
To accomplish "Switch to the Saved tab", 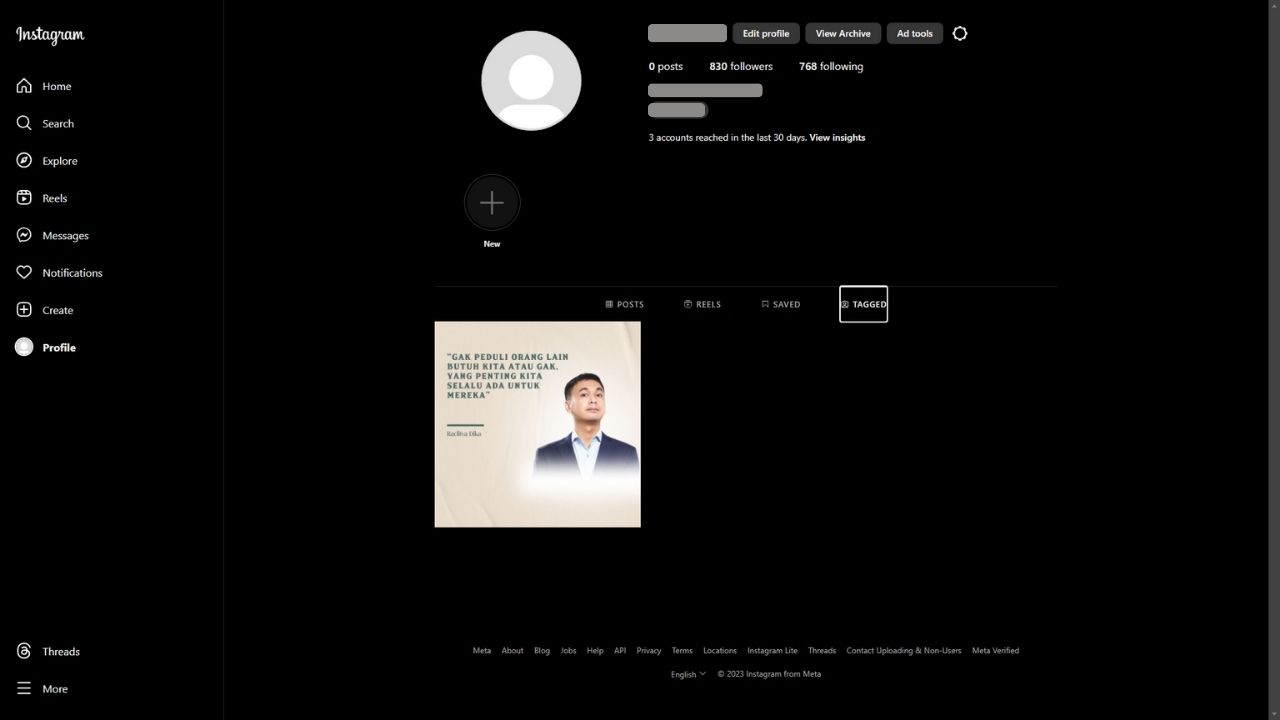I will pyautogui.click(x=780, y=304).
